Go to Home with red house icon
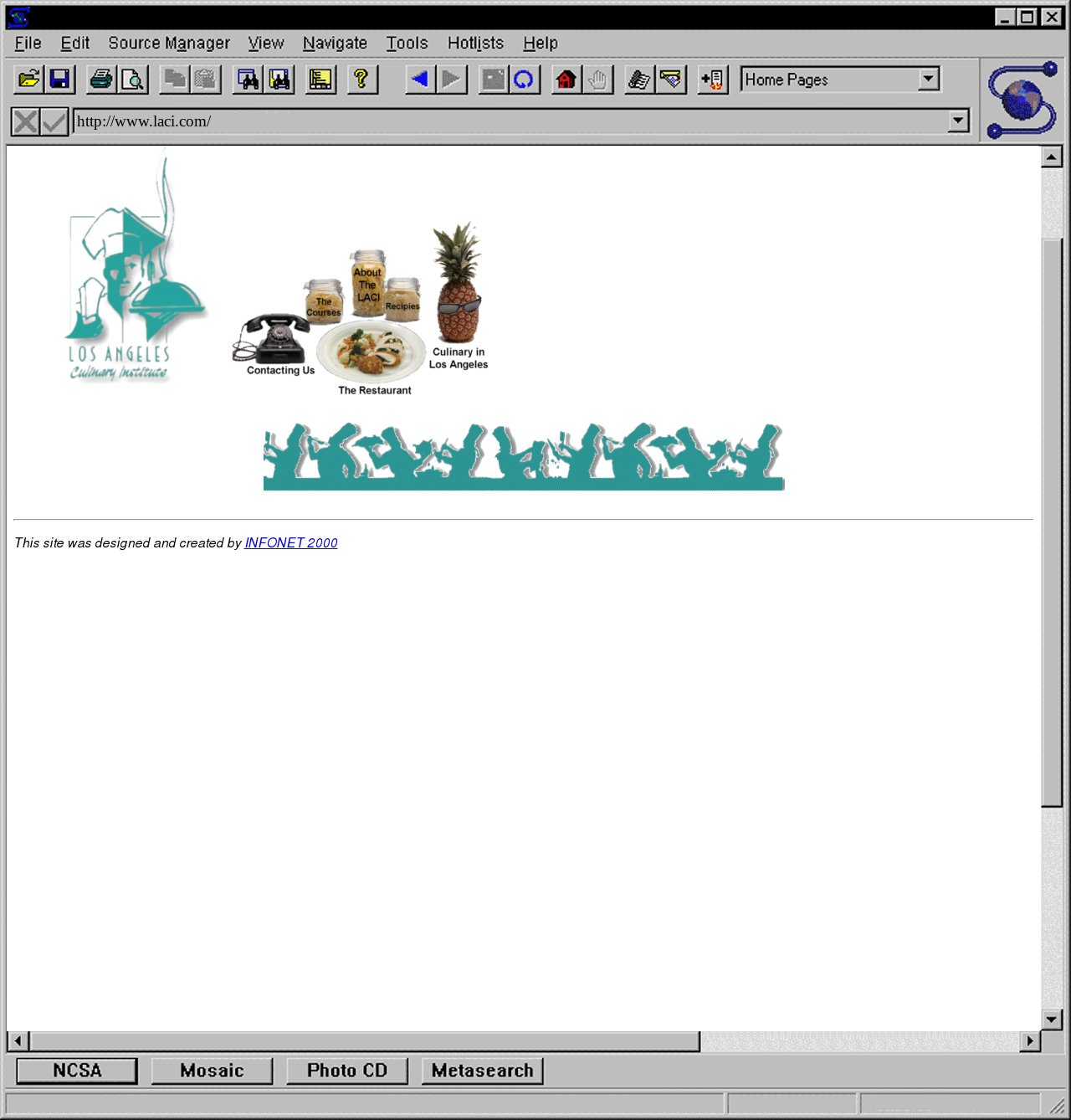The image size is (1071, 1120). point(566,80)
